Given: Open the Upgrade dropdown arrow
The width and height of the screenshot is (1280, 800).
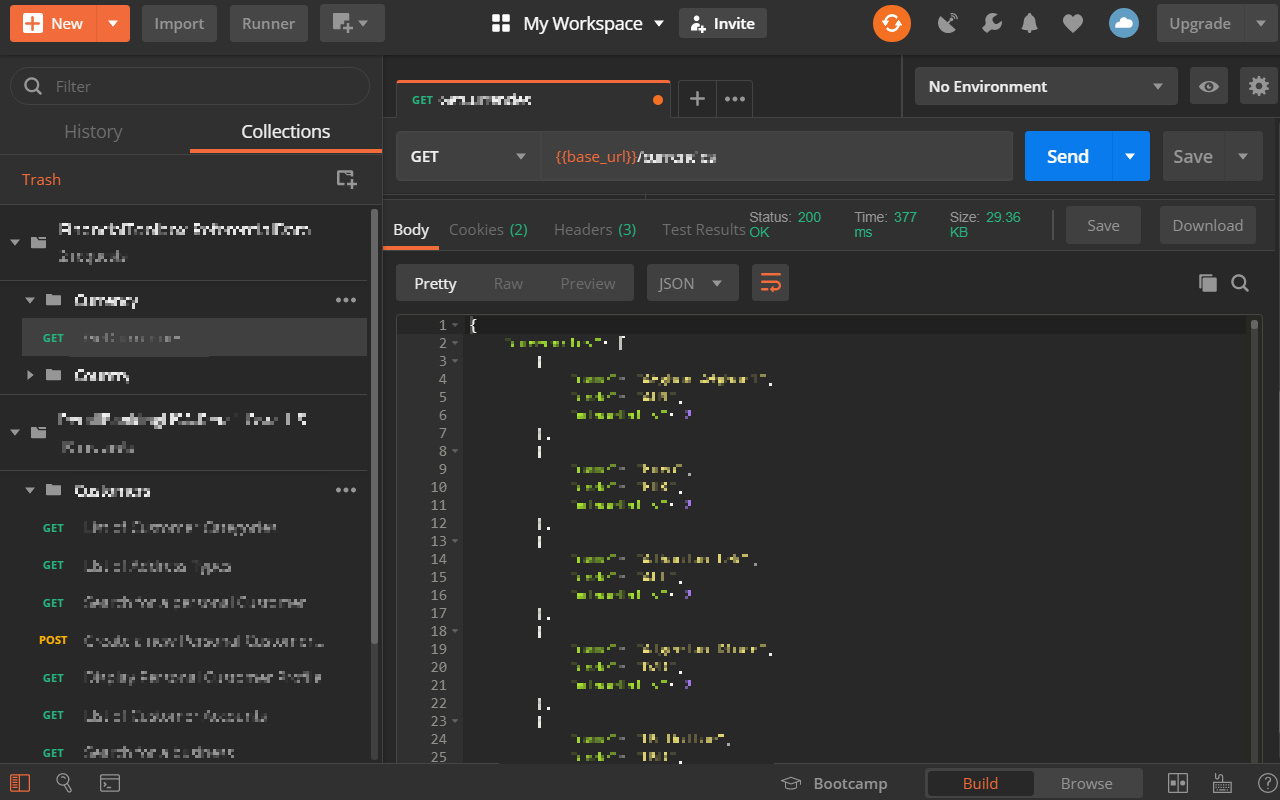Looking at the screenshot, I should point(1259,23).
